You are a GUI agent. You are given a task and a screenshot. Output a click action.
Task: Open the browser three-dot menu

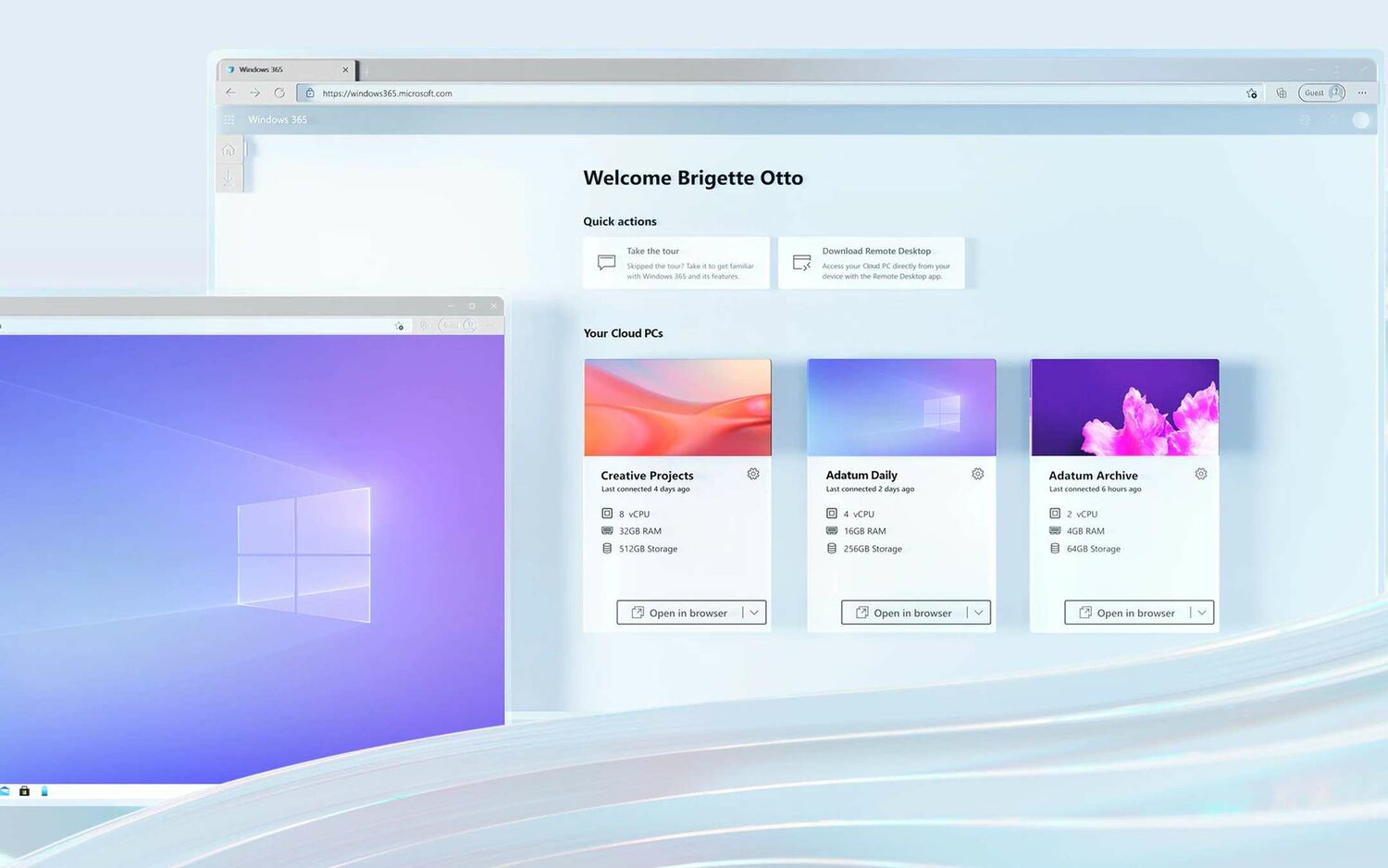tap(1362, 93)
